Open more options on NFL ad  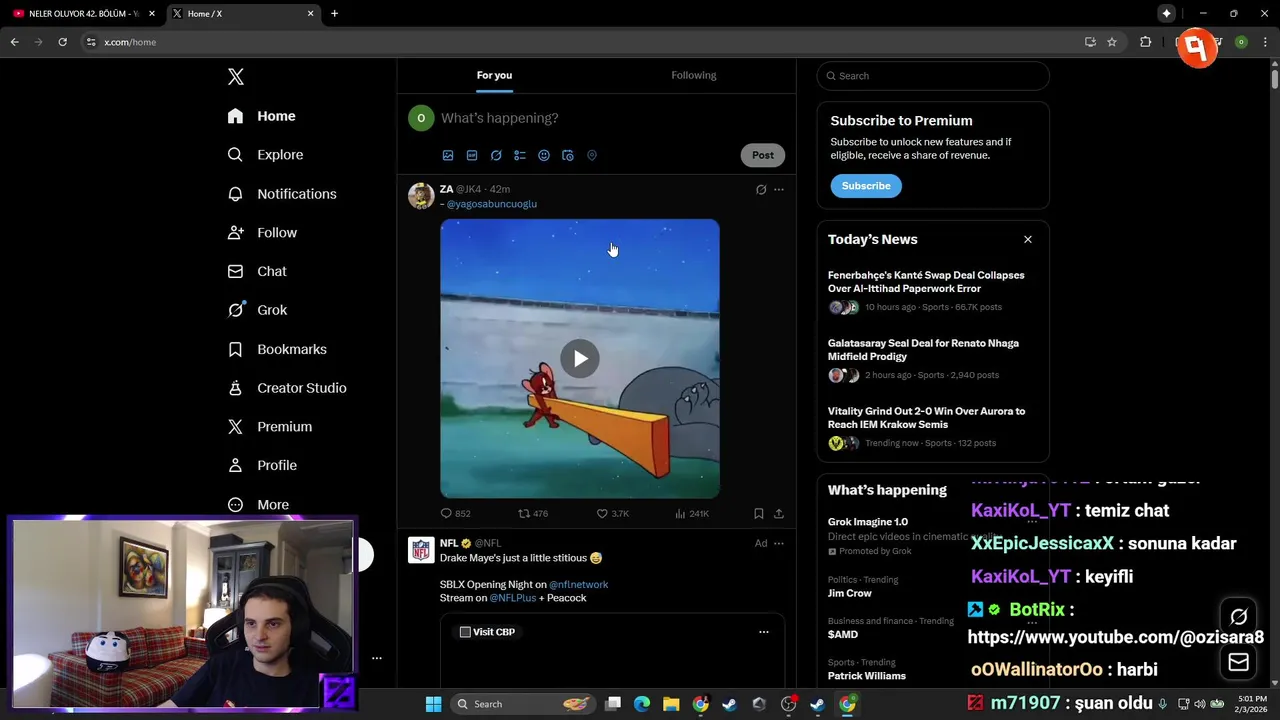coord(779,544)
